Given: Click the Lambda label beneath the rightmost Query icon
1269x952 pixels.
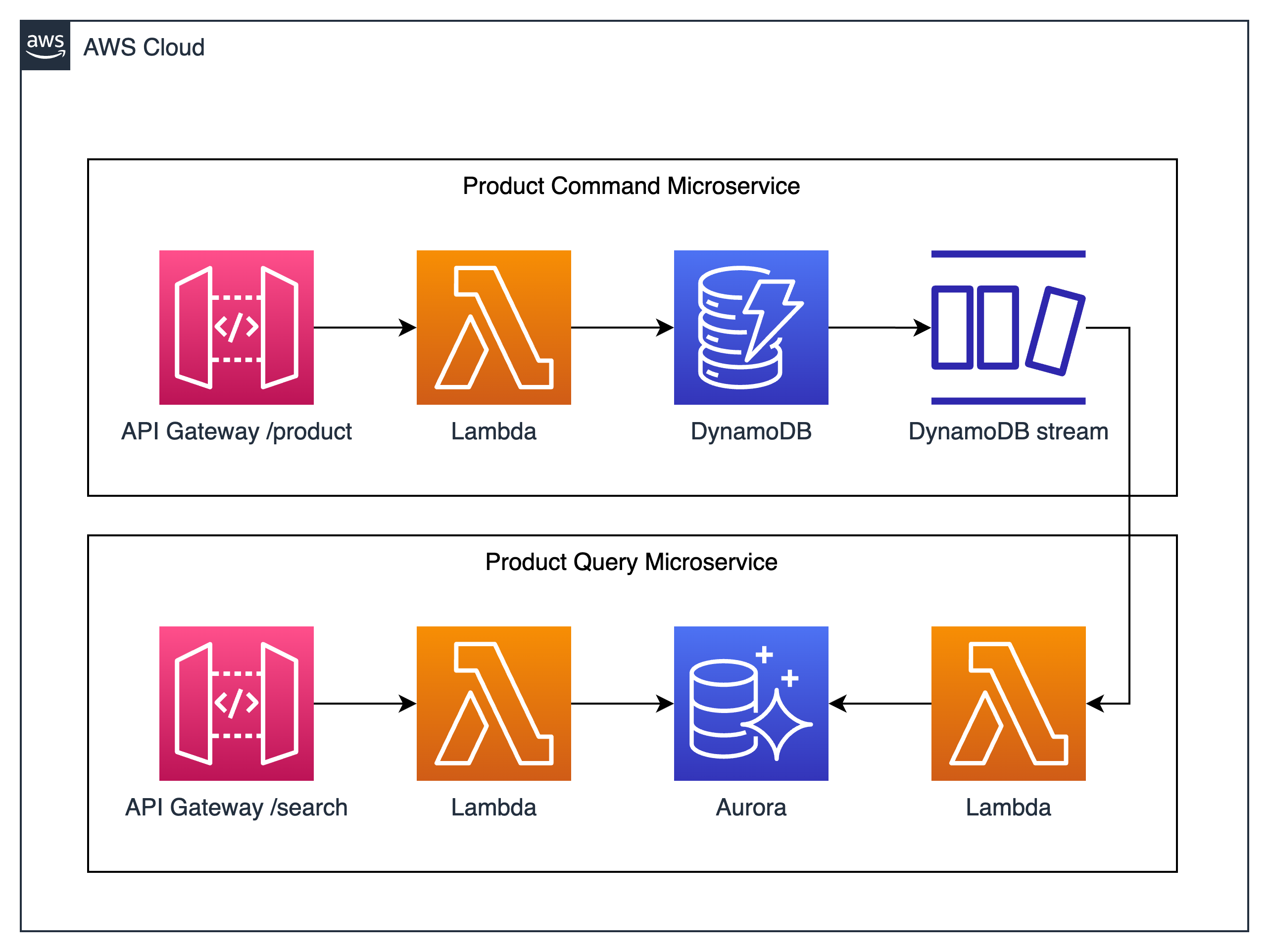Looking at the screenshot, I should pyautogui.click(x=1009, y=808).
